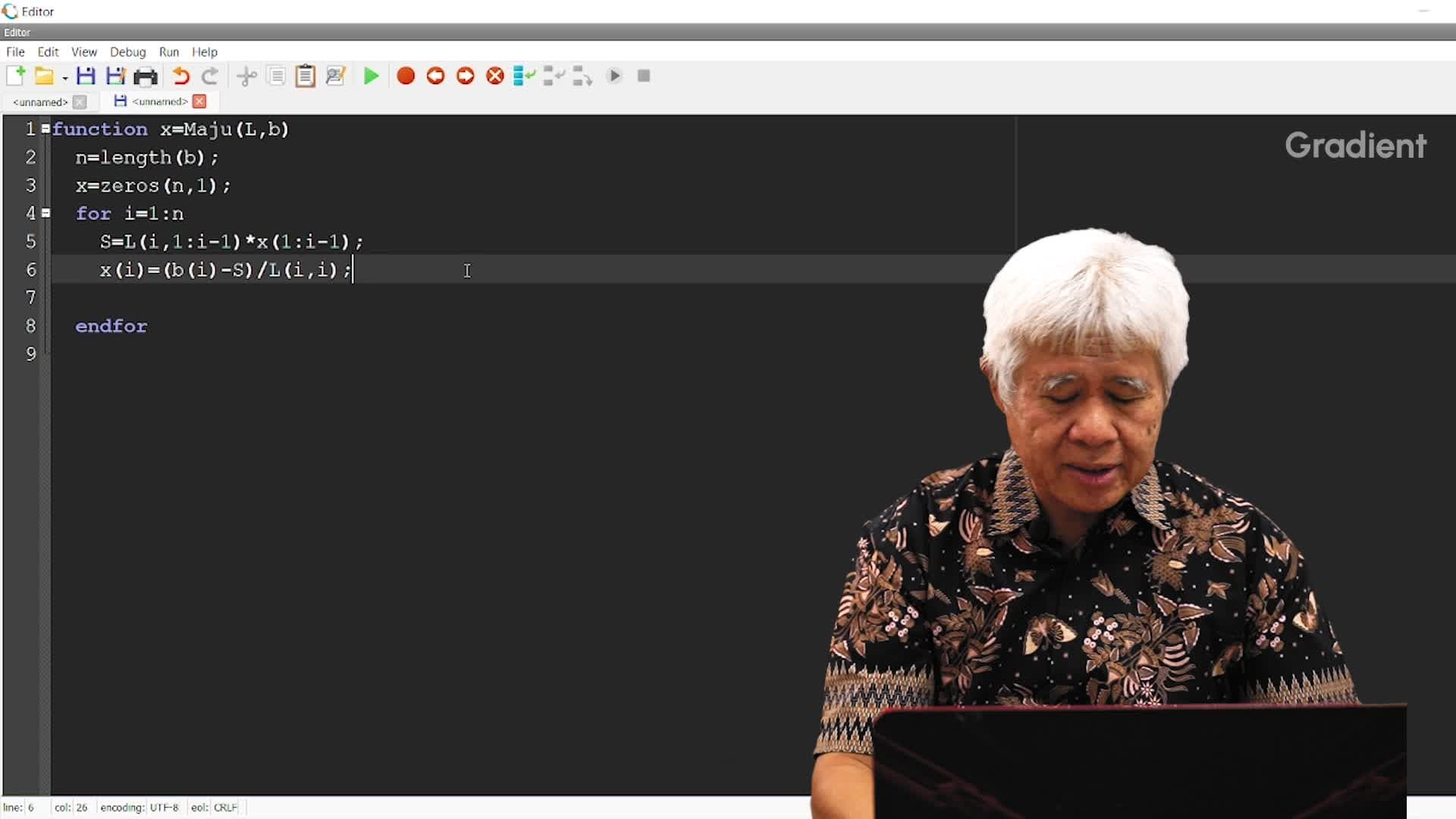Open the find and replace dialog
The width and height of the screenshot is (1456, 819).
pyautogui.click(x=336, y=76)
